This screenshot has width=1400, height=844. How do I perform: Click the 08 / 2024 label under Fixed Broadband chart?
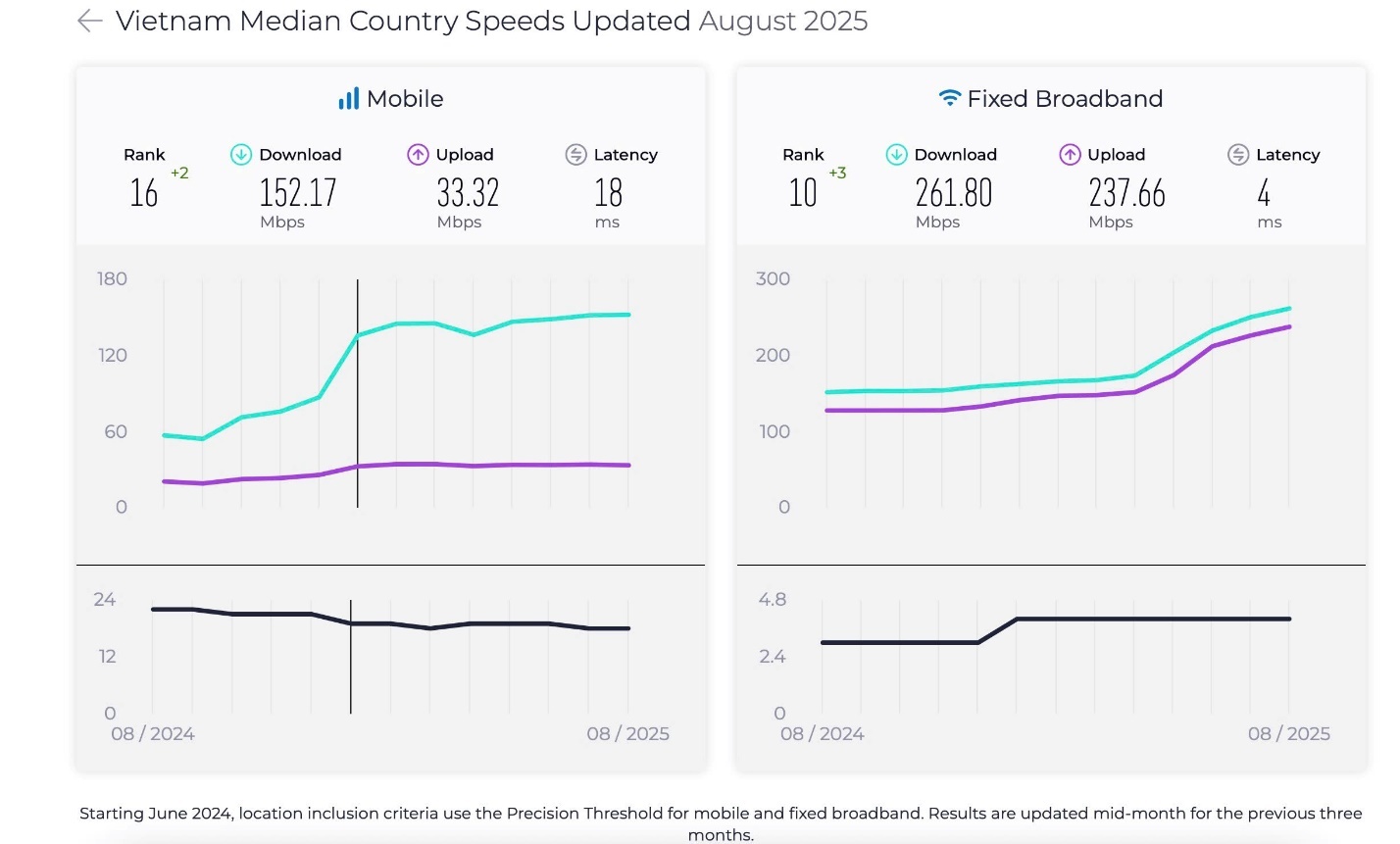coord(822,734)
